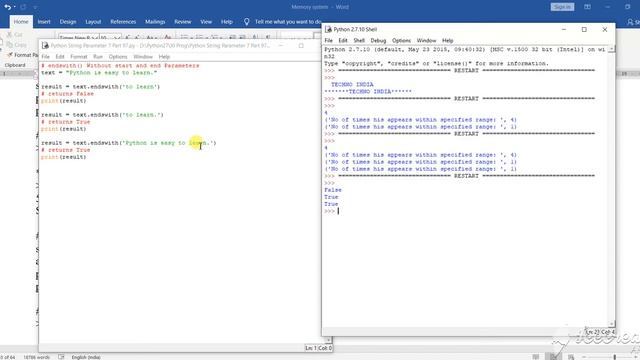Open Format menu in IDLE editor window

pyautogui.click(x=79, y=57)
